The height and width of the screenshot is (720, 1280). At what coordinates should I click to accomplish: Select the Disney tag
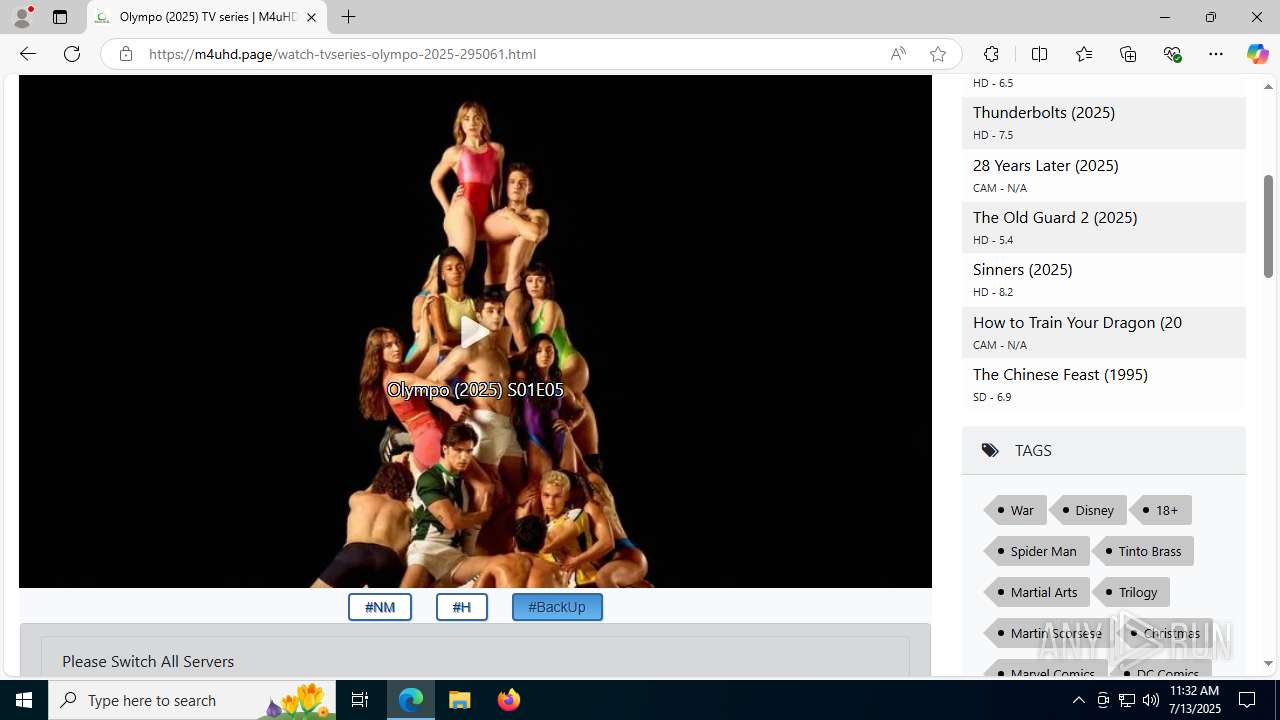coord(1089,510)
